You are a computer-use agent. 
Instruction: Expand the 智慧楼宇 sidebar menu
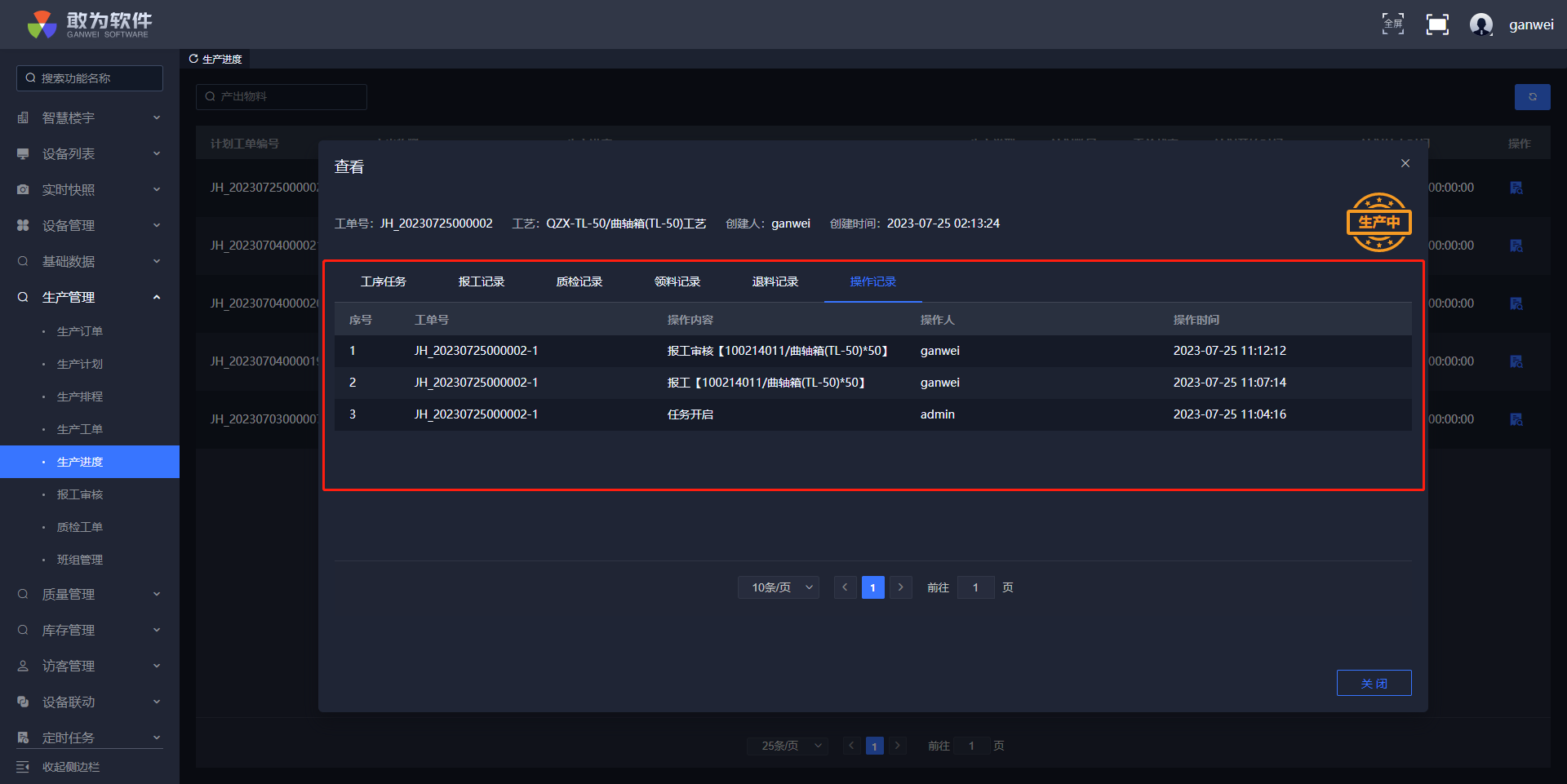point(90,118)
